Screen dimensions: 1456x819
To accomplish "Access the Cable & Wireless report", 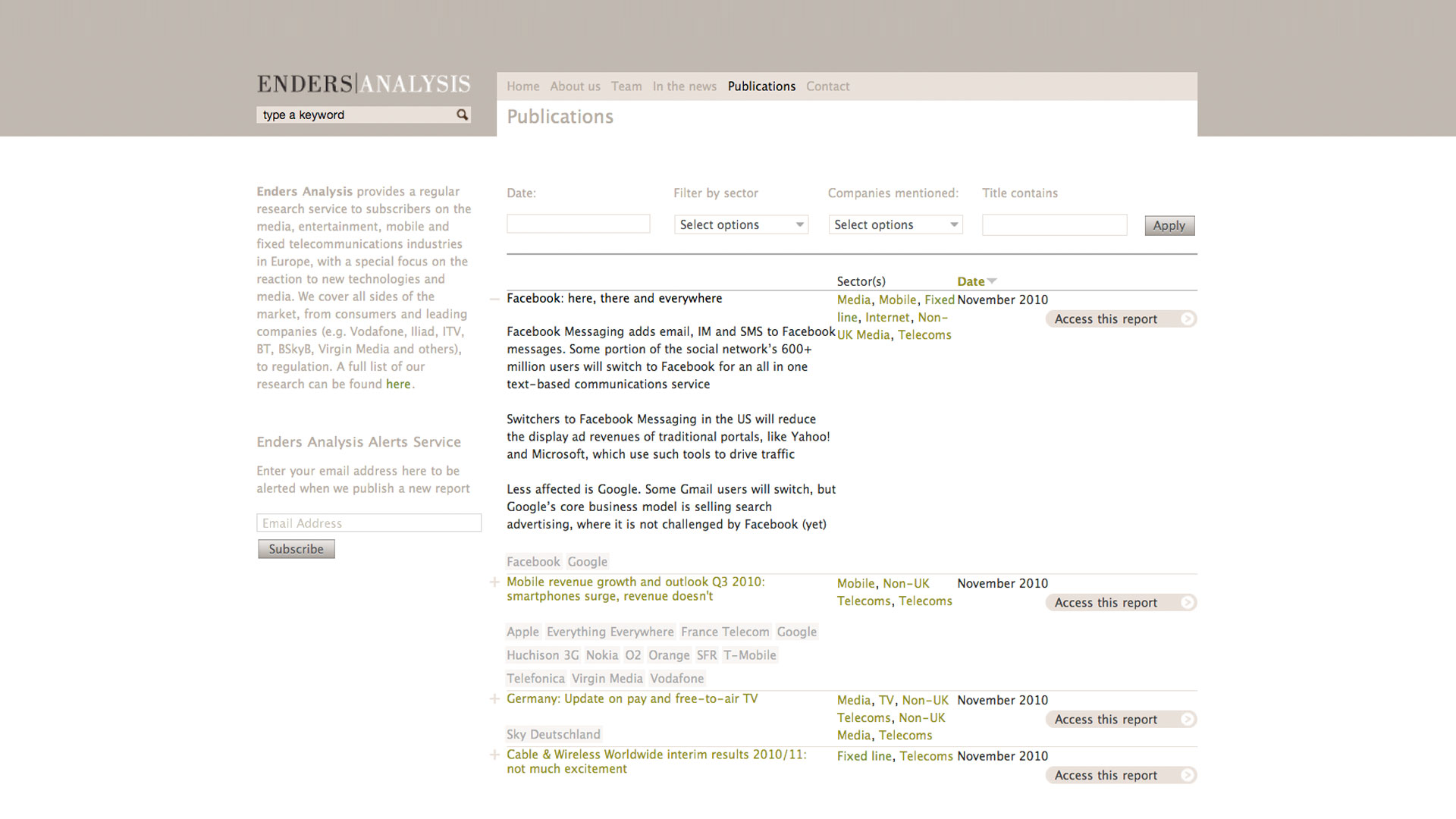I will [1121, 776].
